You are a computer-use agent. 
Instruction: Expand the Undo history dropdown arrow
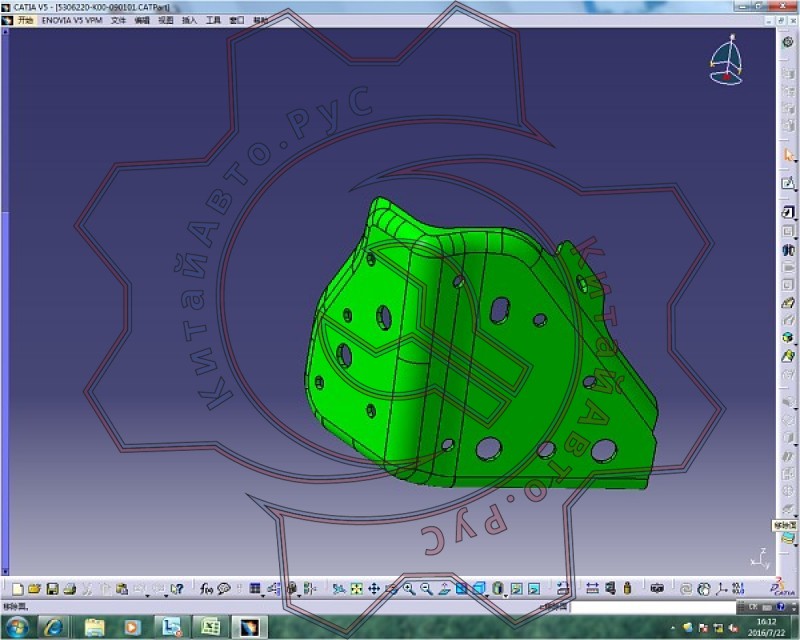click(147, 595)
